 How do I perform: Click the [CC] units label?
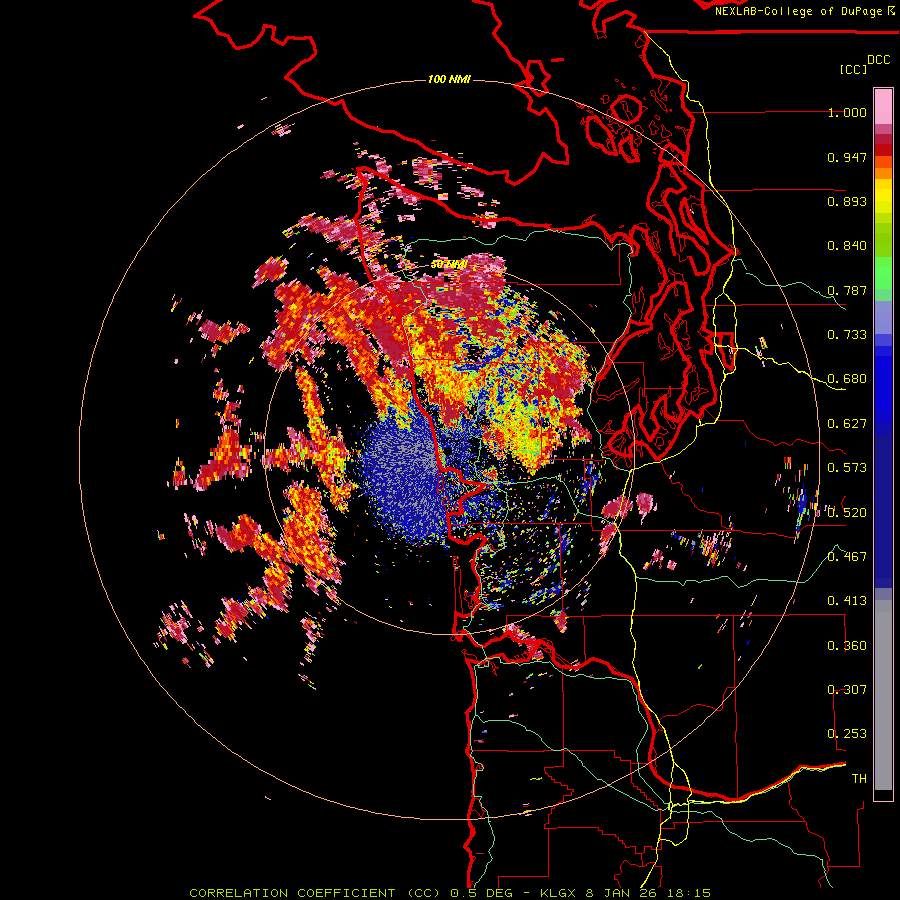click(x=854, y=69)
